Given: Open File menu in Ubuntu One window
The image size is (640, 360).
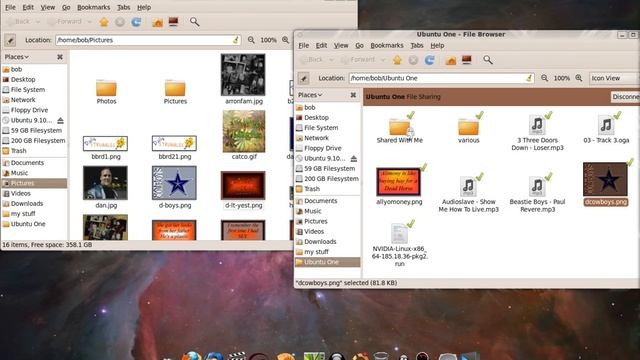Looking at the screenshot, I should (304, 46).
